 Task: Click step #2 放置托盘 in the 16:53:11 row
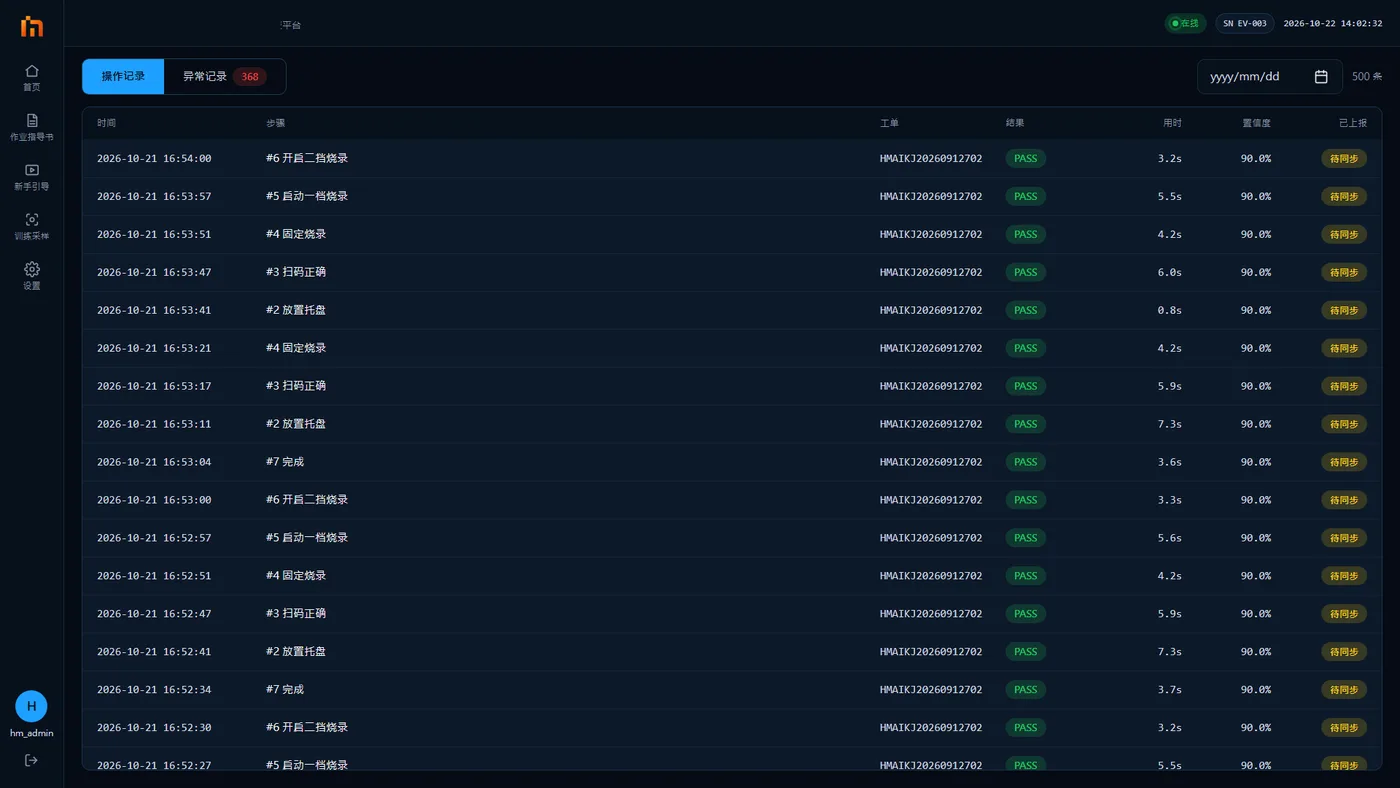(x=296, y=424)
